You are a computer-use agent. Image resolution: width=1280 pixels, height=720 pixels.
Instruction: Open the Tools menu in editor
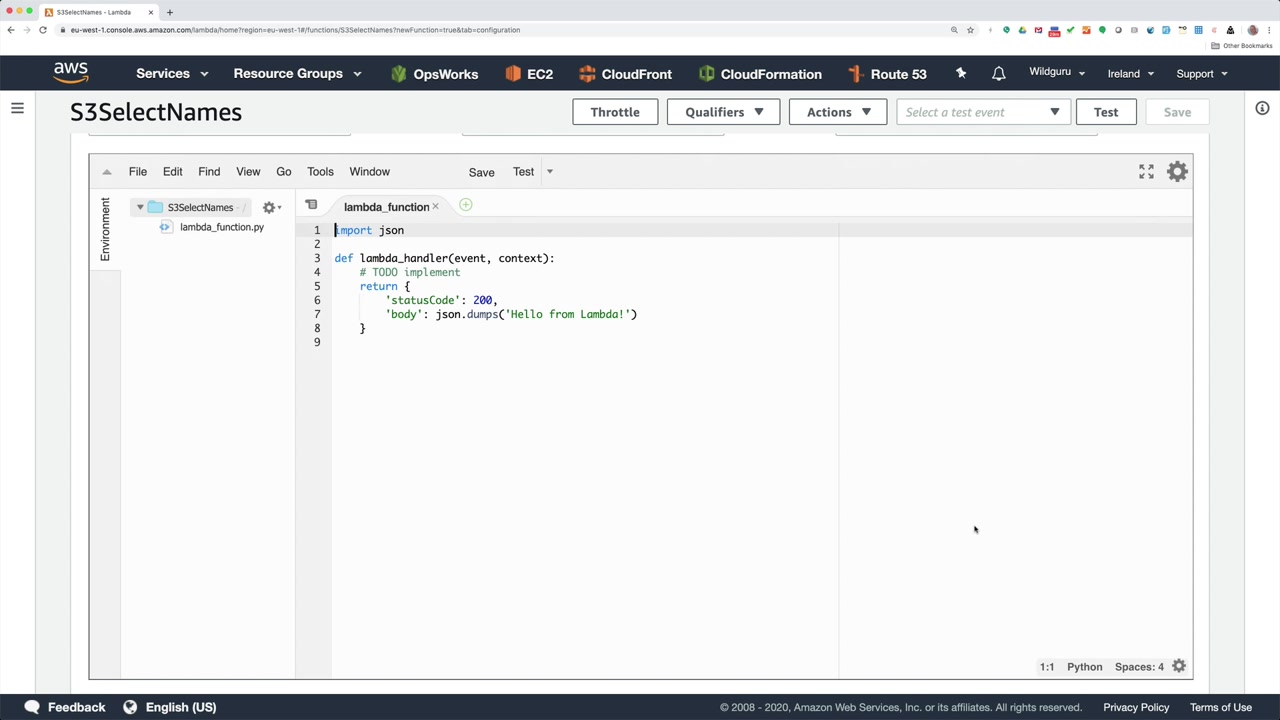click(x=320, y=172)
